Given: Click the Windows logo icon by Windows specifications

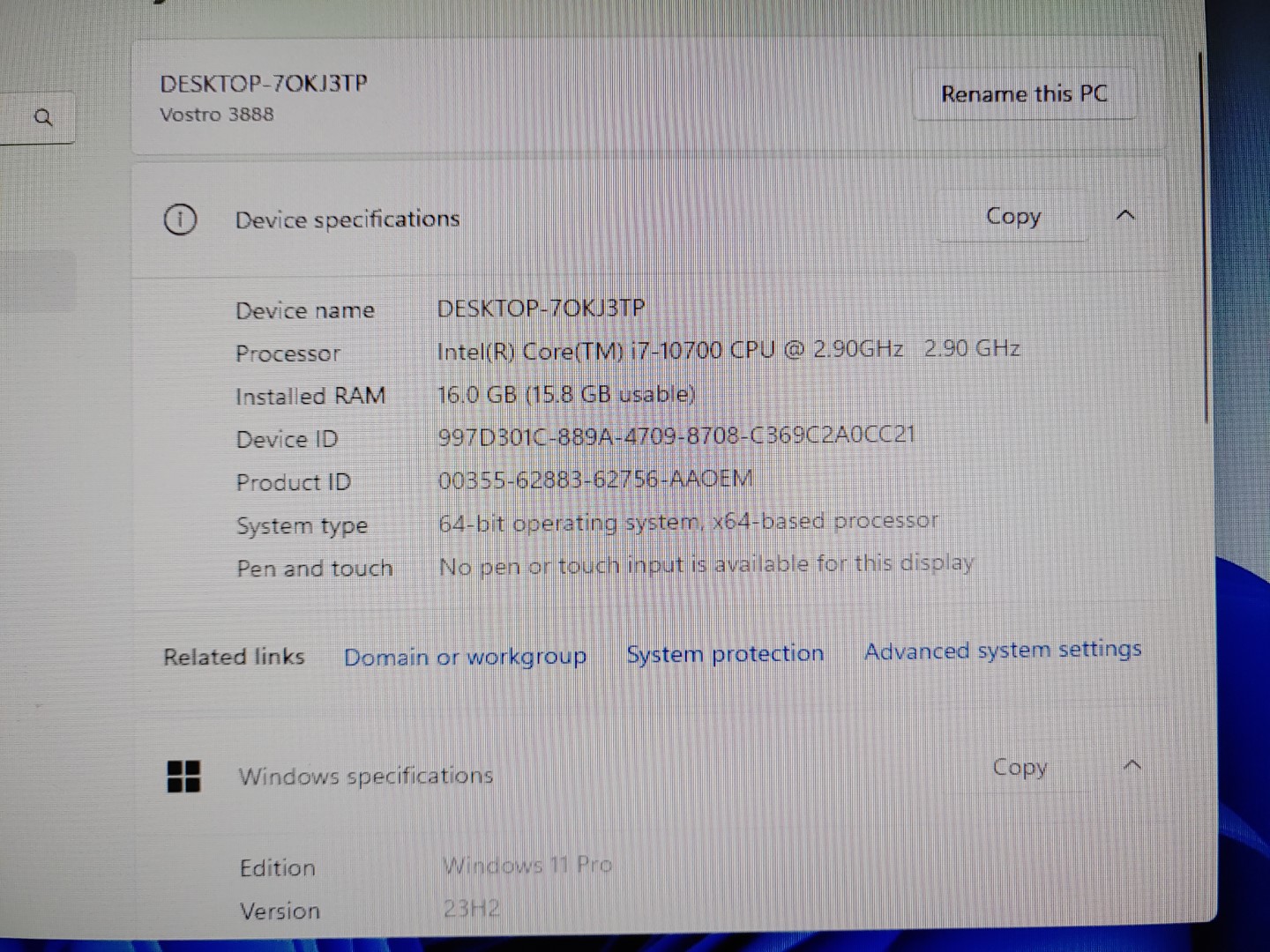Looking at the screenshot, I should click(183, 777).
